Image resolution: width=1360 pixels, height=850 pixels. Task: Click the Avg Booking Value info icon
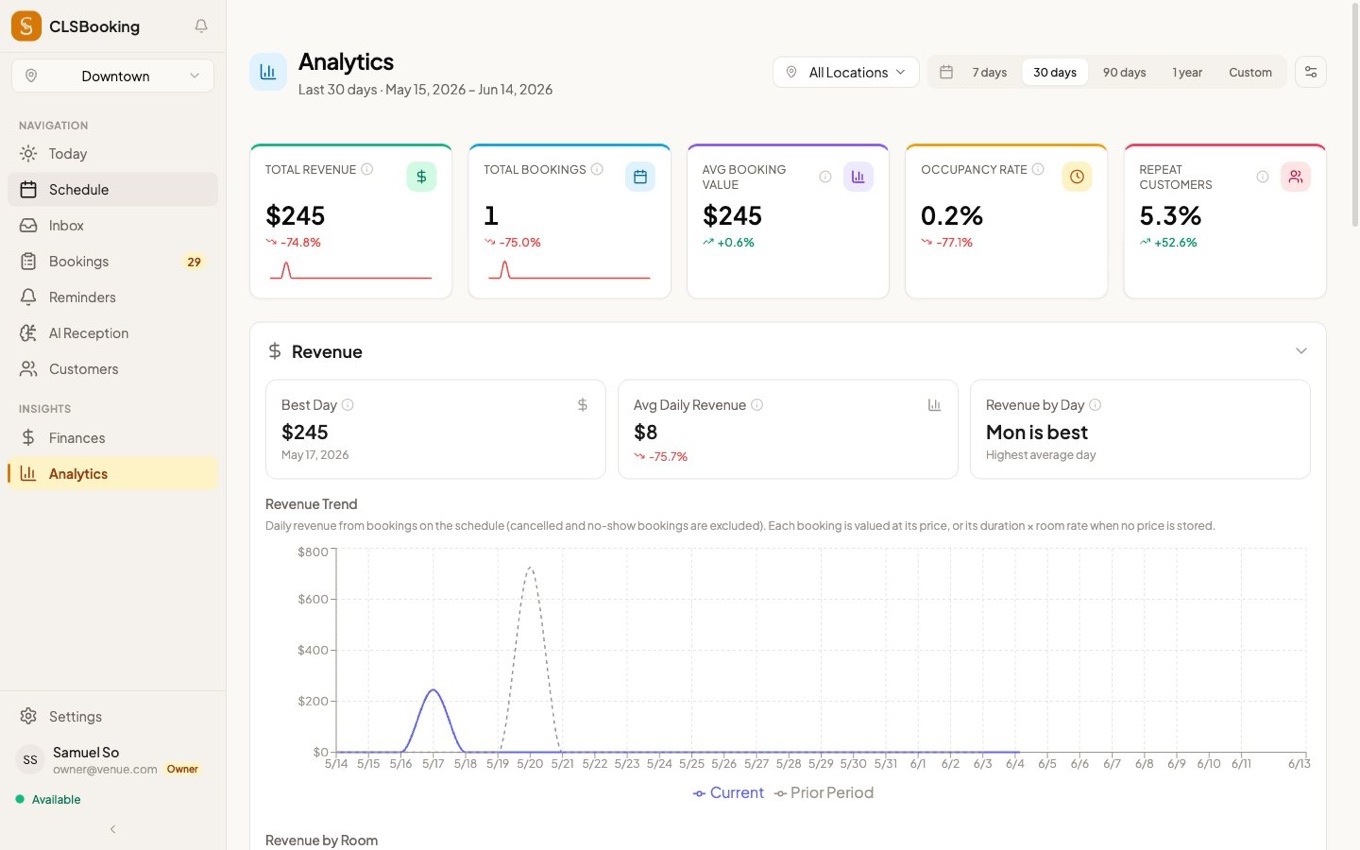click(825, 177)
